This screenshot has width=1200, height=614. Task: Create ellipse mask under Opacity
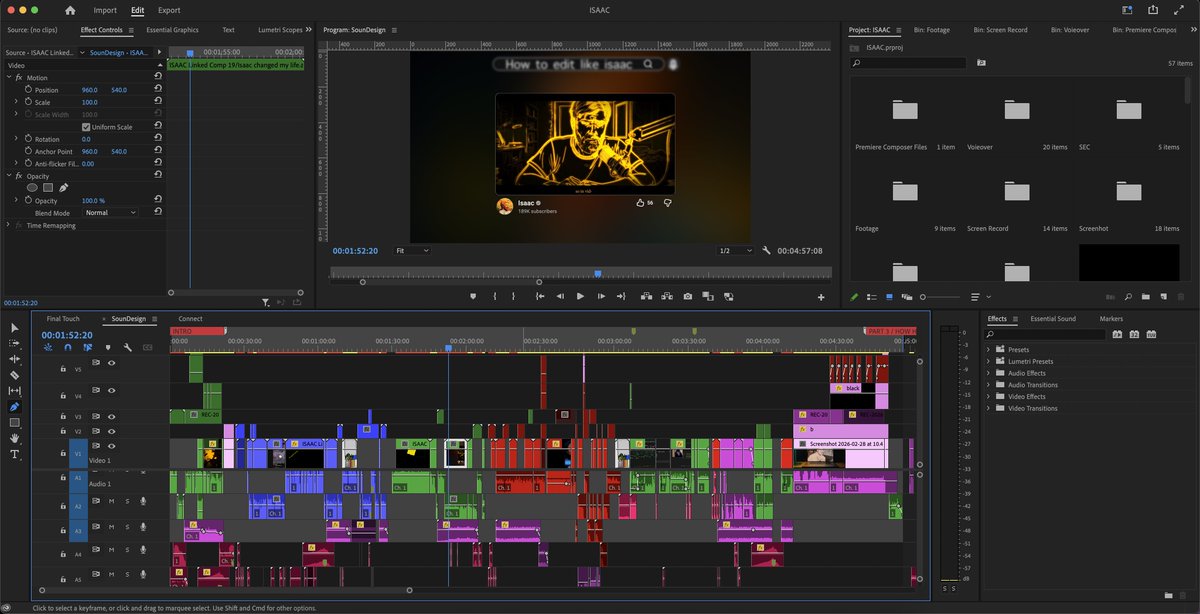click(x=32, y=187)
